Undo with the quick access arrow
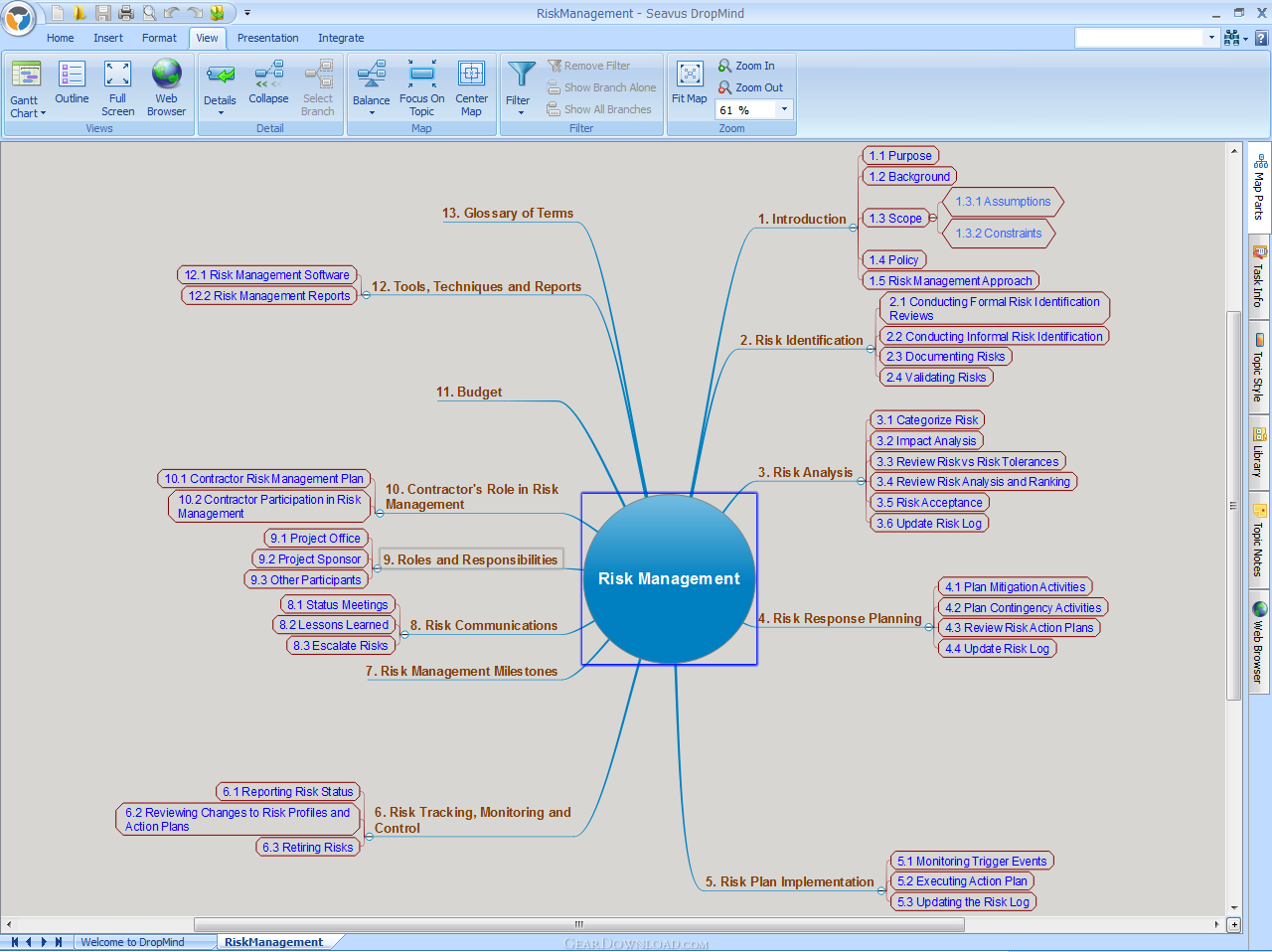Screen dimensions: 1272x952 tap(172, 13)
